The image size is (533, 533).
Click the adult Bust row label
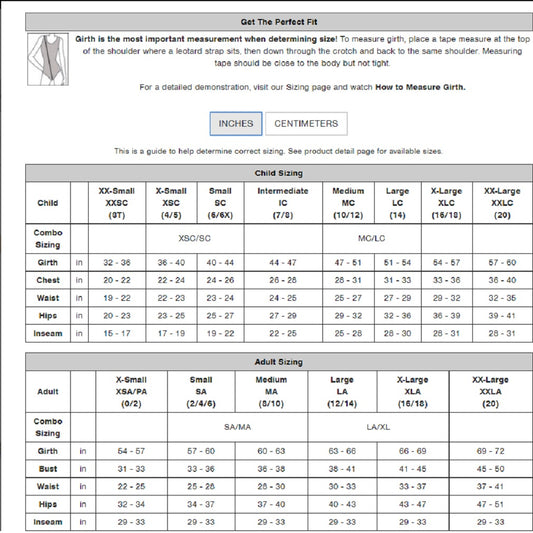tap(48, 469)
